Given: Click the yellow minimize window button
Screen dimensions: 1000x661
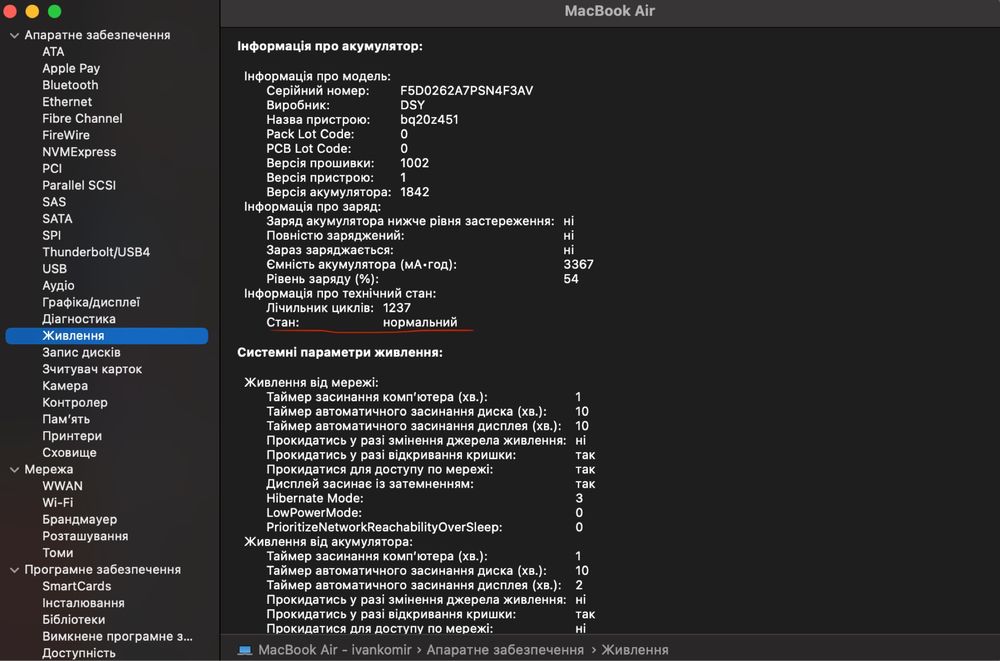Looking at the screenshot, I should click(32, 11).
